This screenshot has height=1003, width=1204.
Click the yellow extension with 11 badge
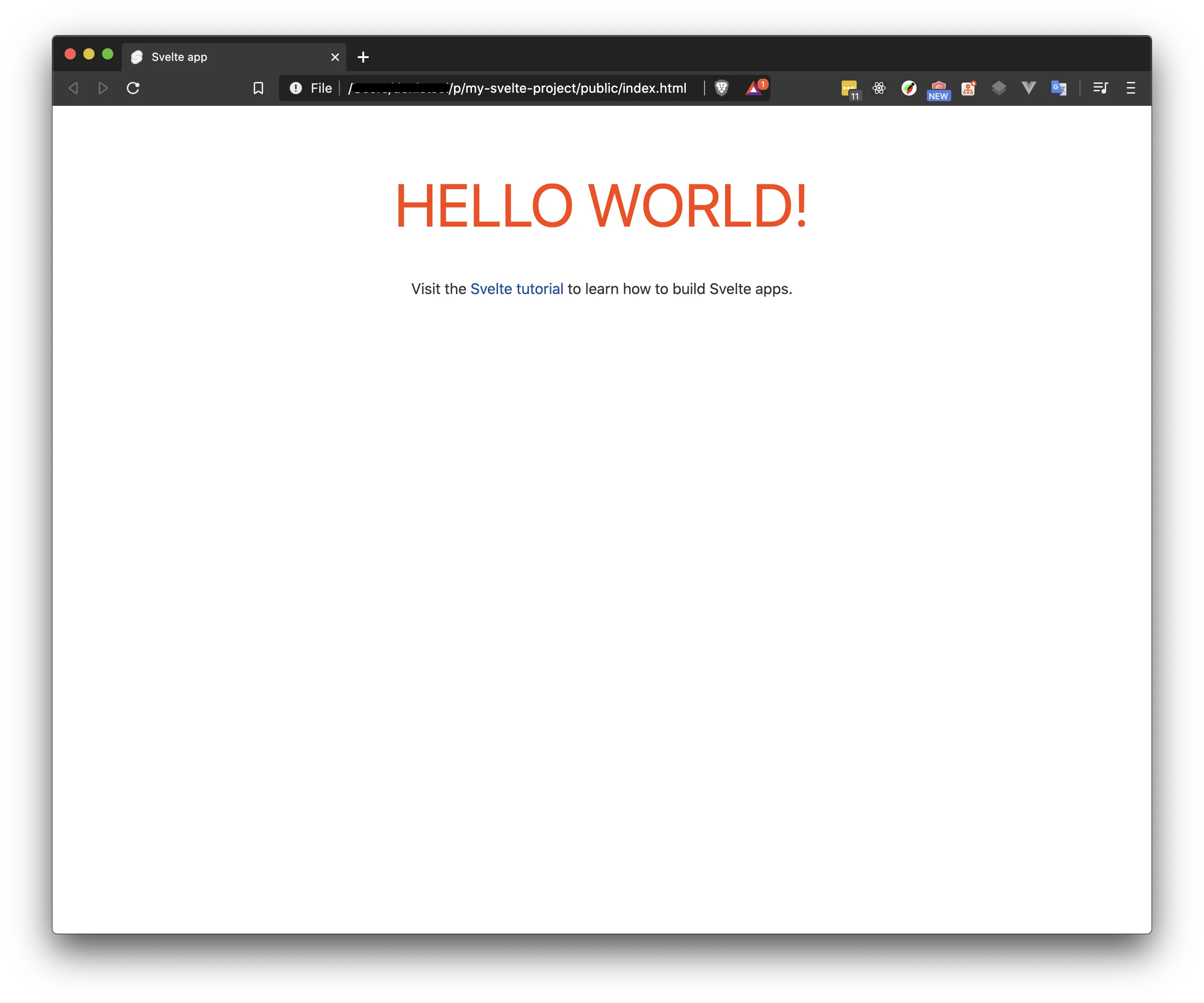pos(850,88)
